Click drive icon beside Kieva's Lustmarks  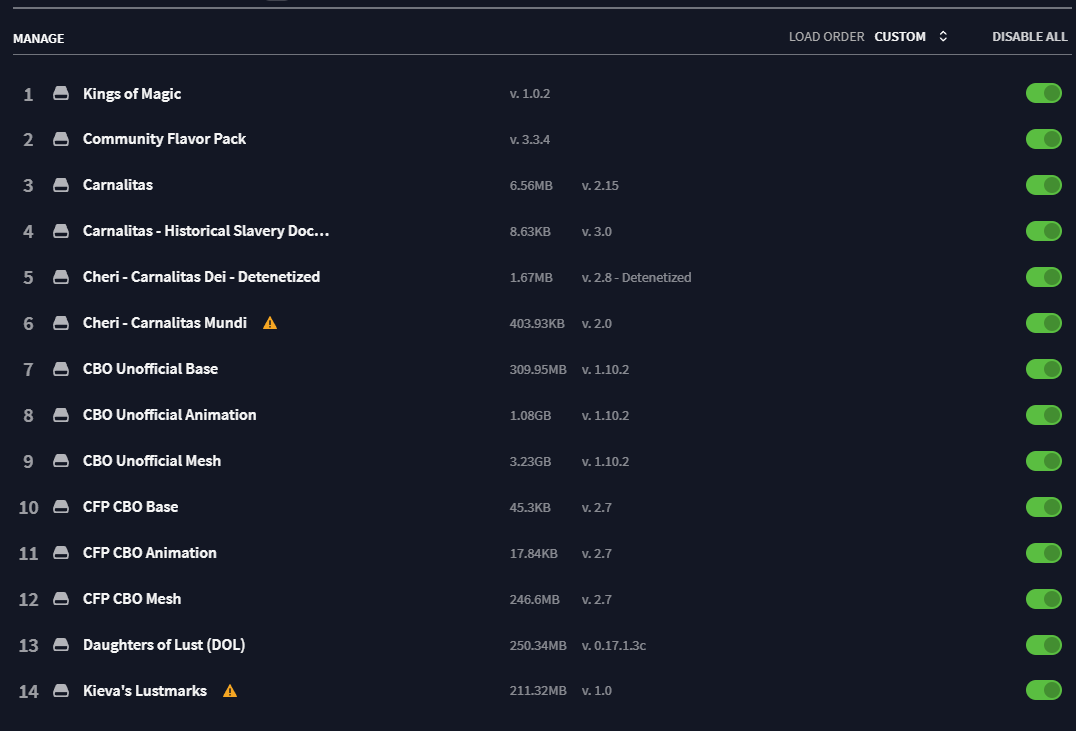pos(61,691)
